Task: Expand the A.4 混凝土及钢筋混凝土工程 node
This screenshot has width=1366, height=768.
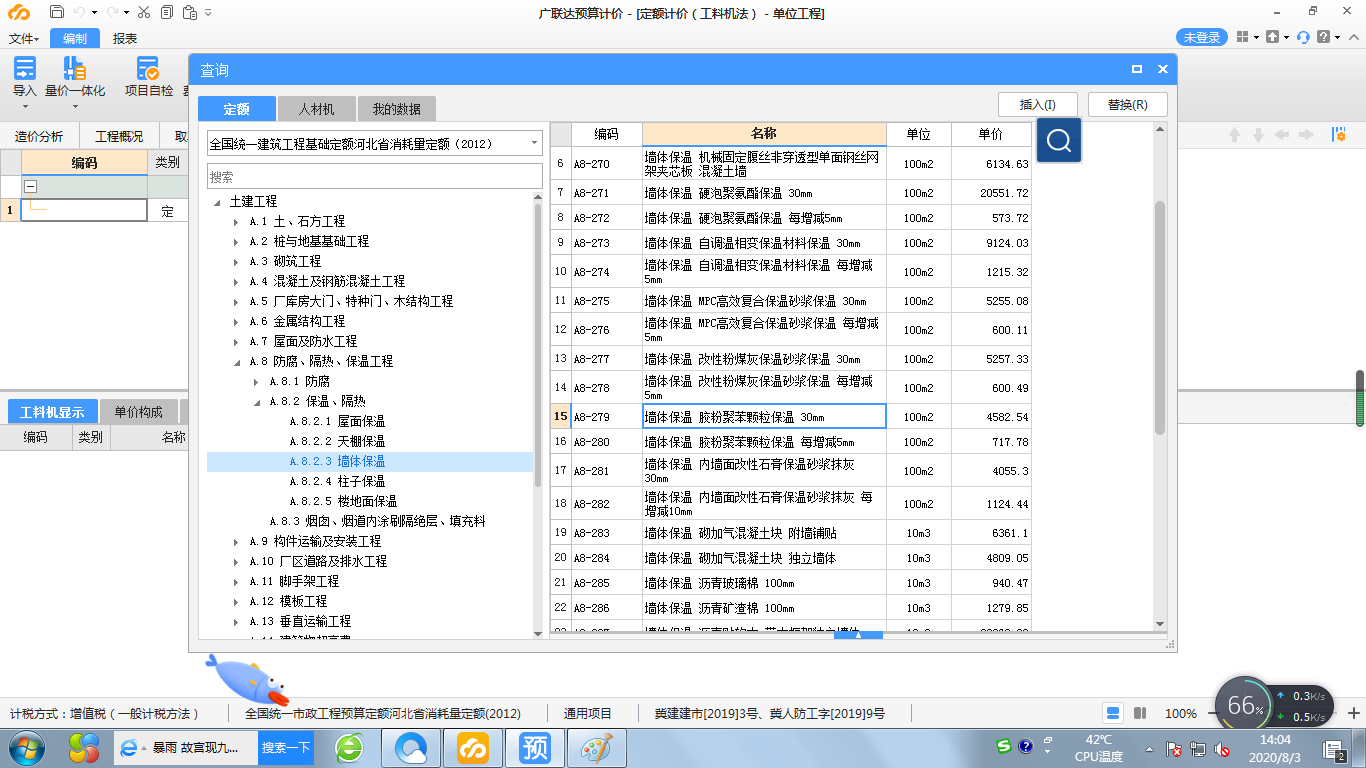Action: pyautogui.click(x=236, y=281)
